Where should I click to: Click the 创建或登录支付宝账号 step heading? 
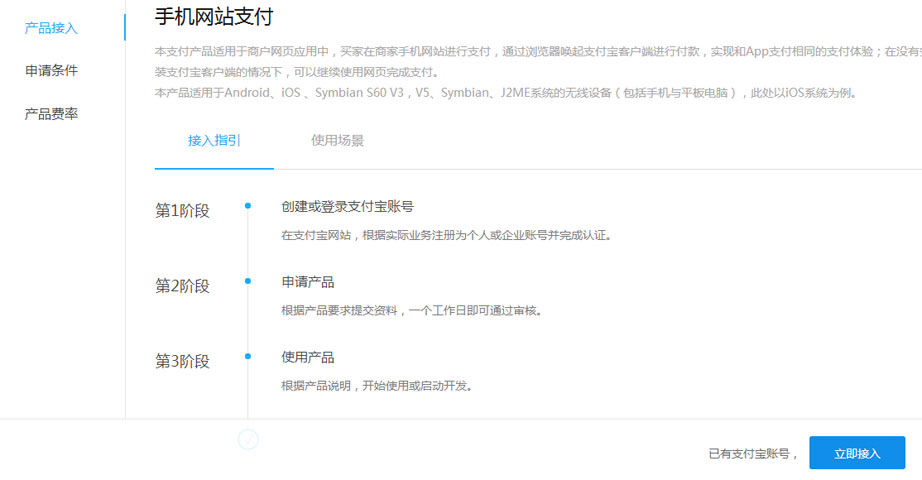coord(347,206)
